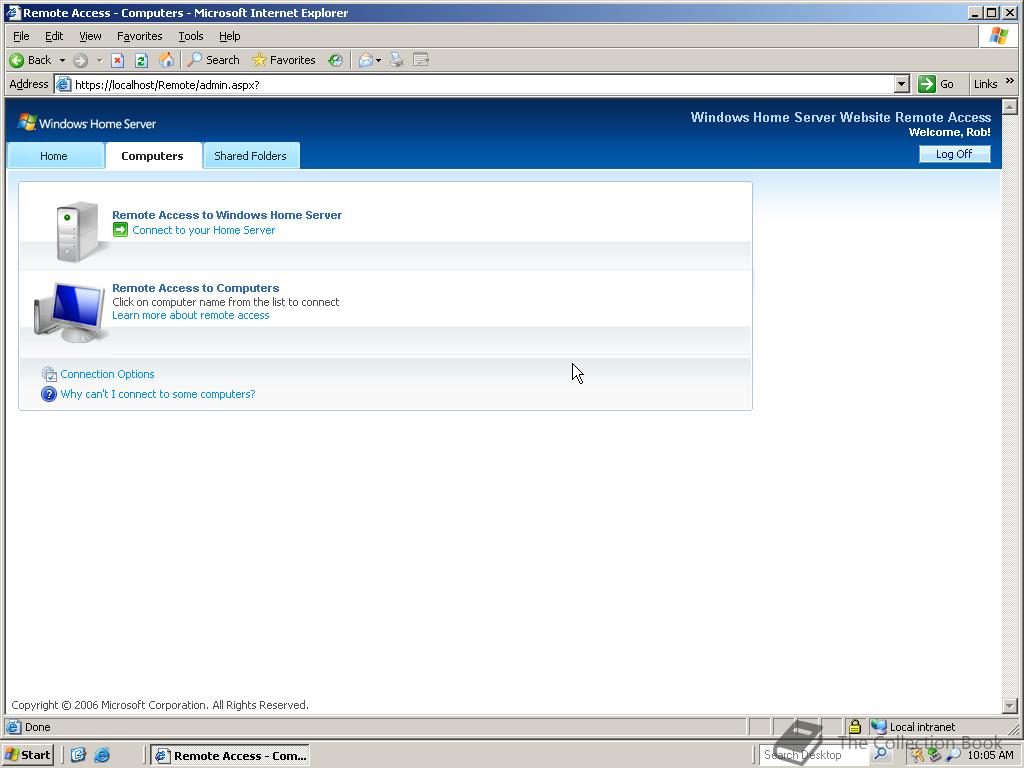Viewport: 1024px width, 768px height.
Task: Click the Show Desktop quick launch icon
Action: 79,755
